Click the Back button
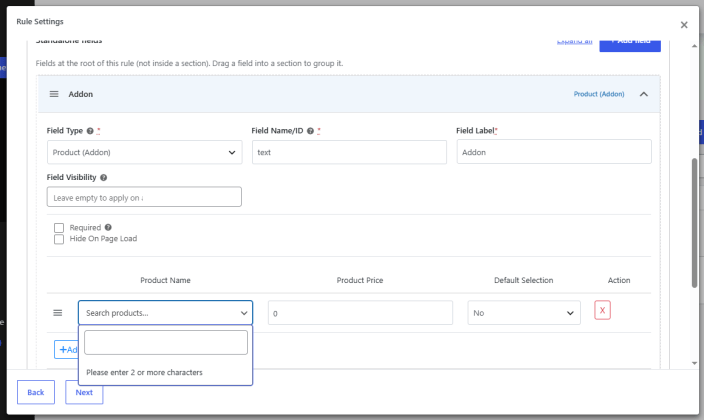Screen dimensions: 704x420 coord(36,392)
